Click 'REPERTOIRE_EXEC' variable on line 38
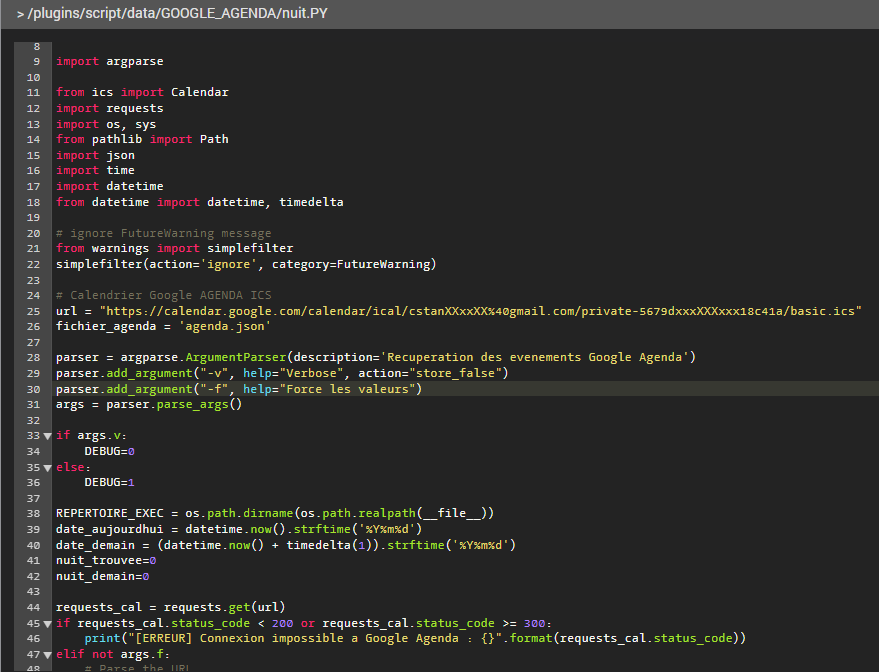The image size is (879, 672). [x=110, y=513]
